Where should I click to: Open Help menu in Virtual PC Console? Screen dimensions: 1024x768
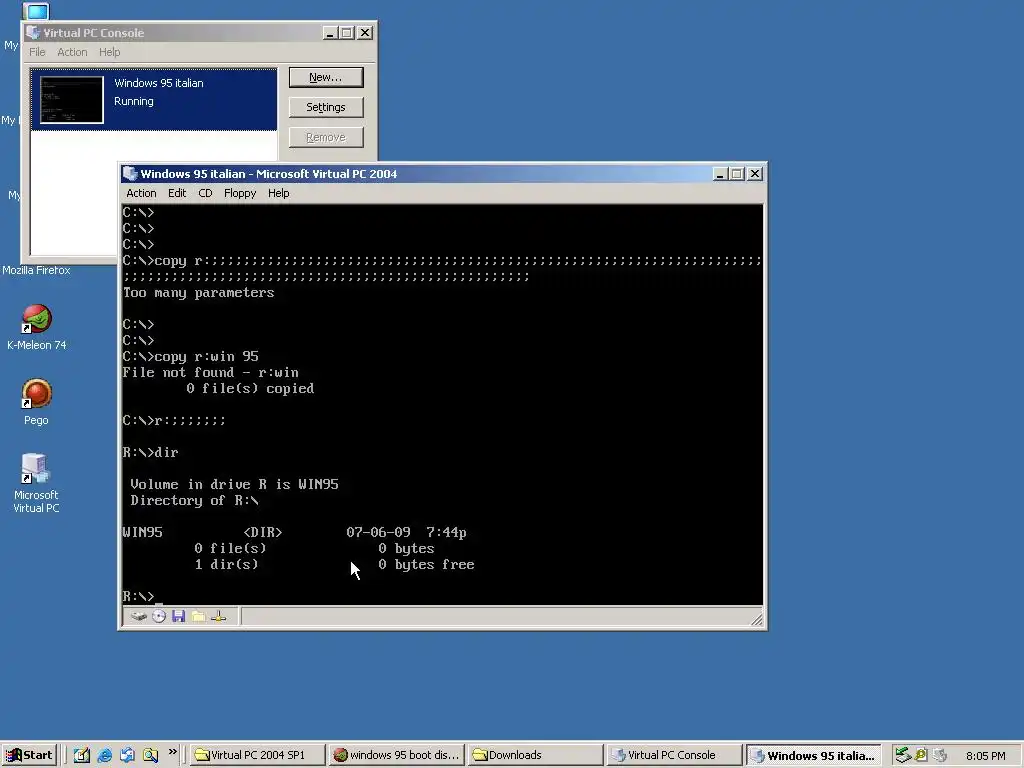[110, 52]
